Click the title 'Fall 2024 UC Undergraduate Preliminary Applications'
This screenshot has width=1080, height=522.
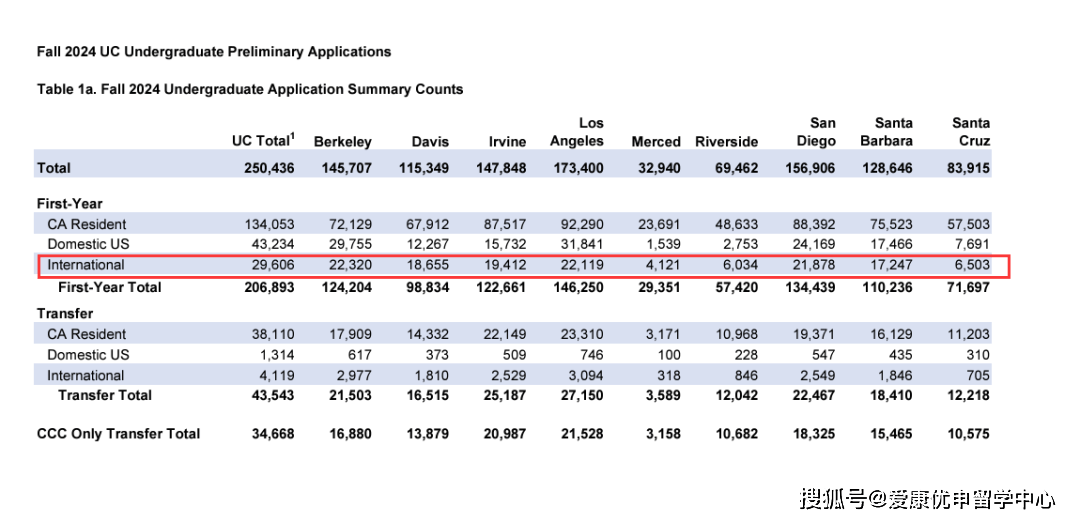[x=214, y=52]
